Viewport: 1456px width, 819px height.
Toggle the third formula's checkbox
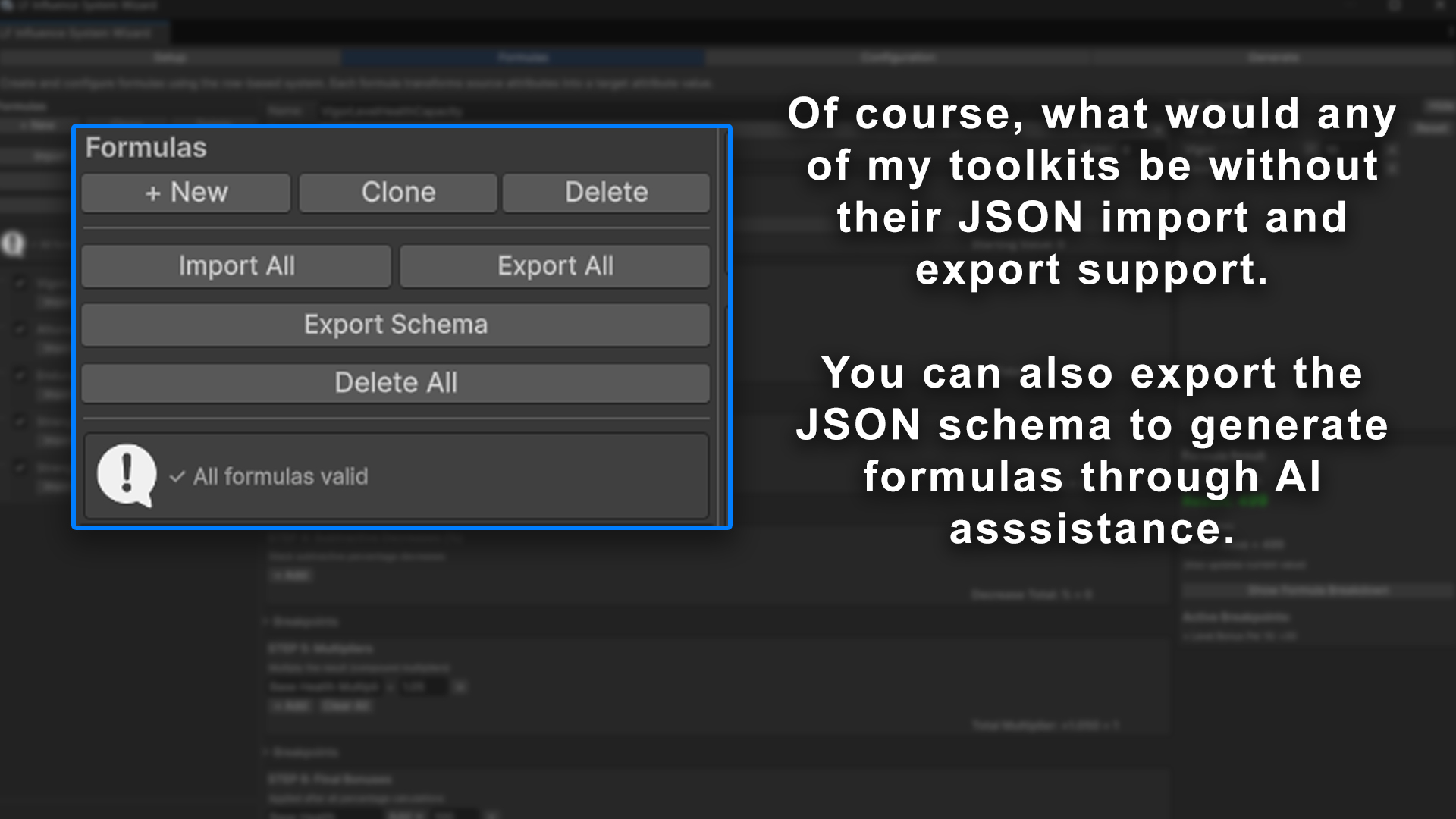pyautogui.click(x=19, y=375)
